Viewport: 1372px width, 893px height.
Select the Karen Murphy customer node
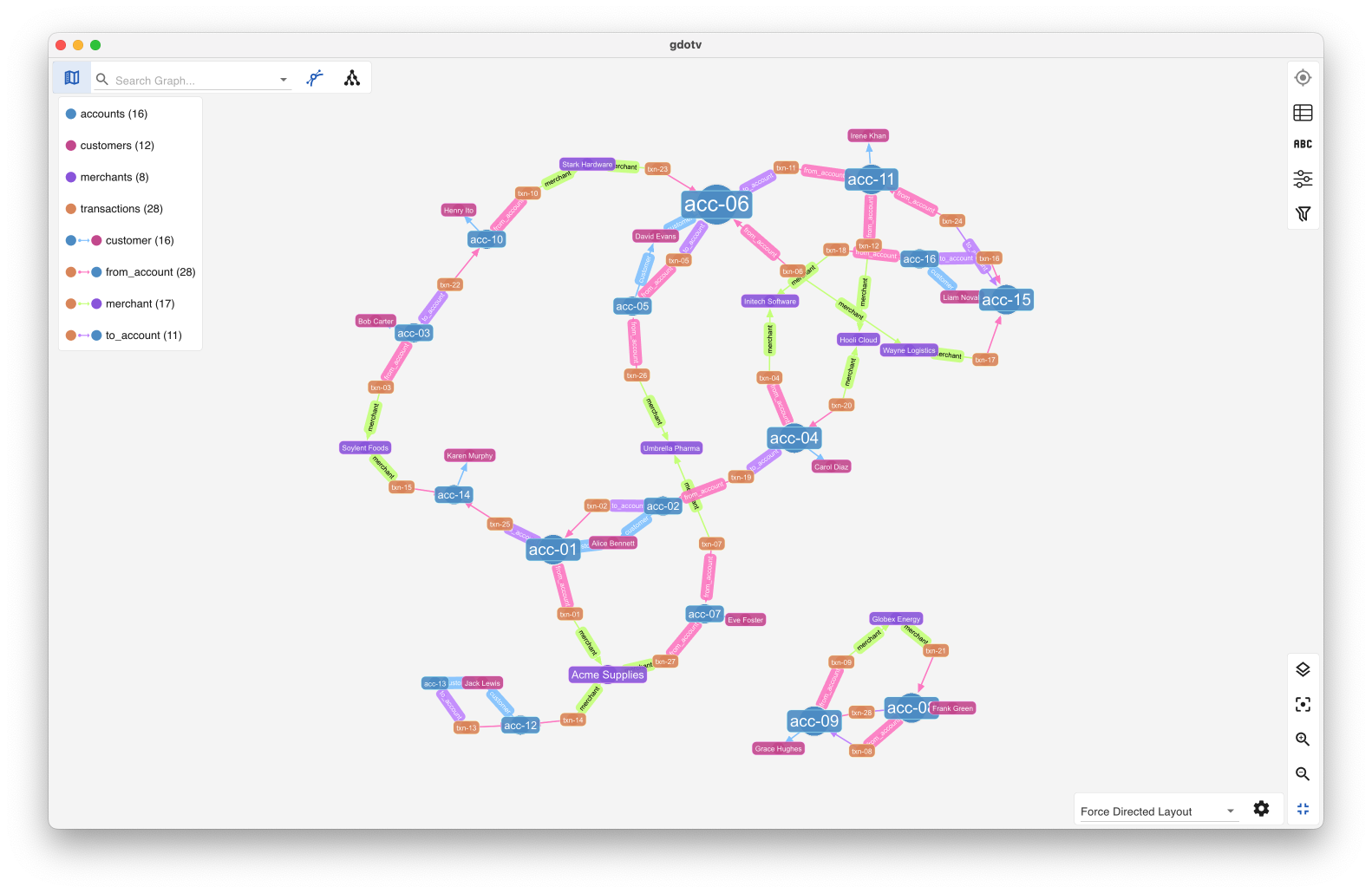(x=470, y=455)
